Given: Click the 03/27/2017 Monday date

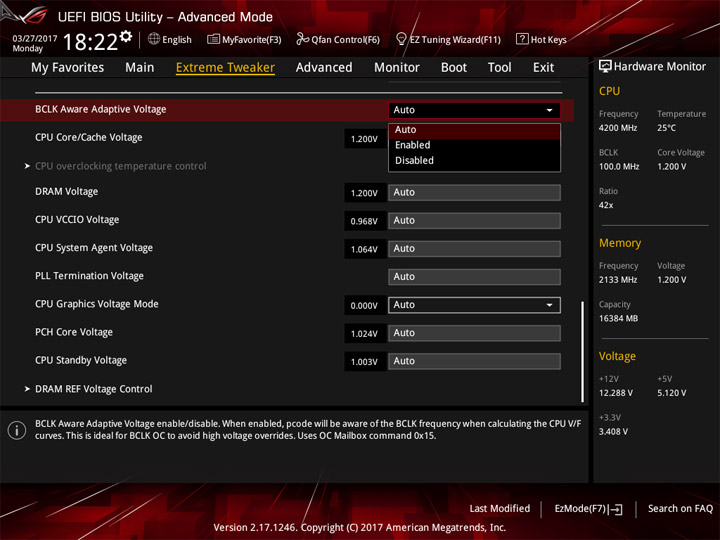Looking at the screenshot, I should point(34,43).
